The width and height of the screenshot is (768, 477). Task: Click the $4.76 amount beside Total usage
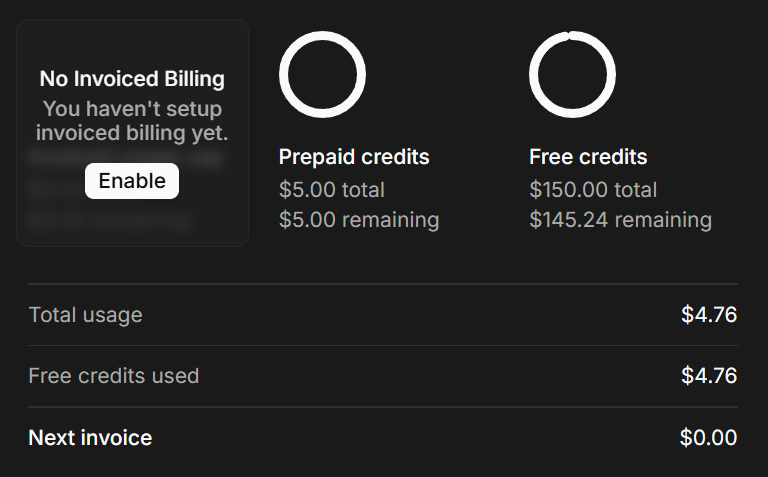point(709,315)
